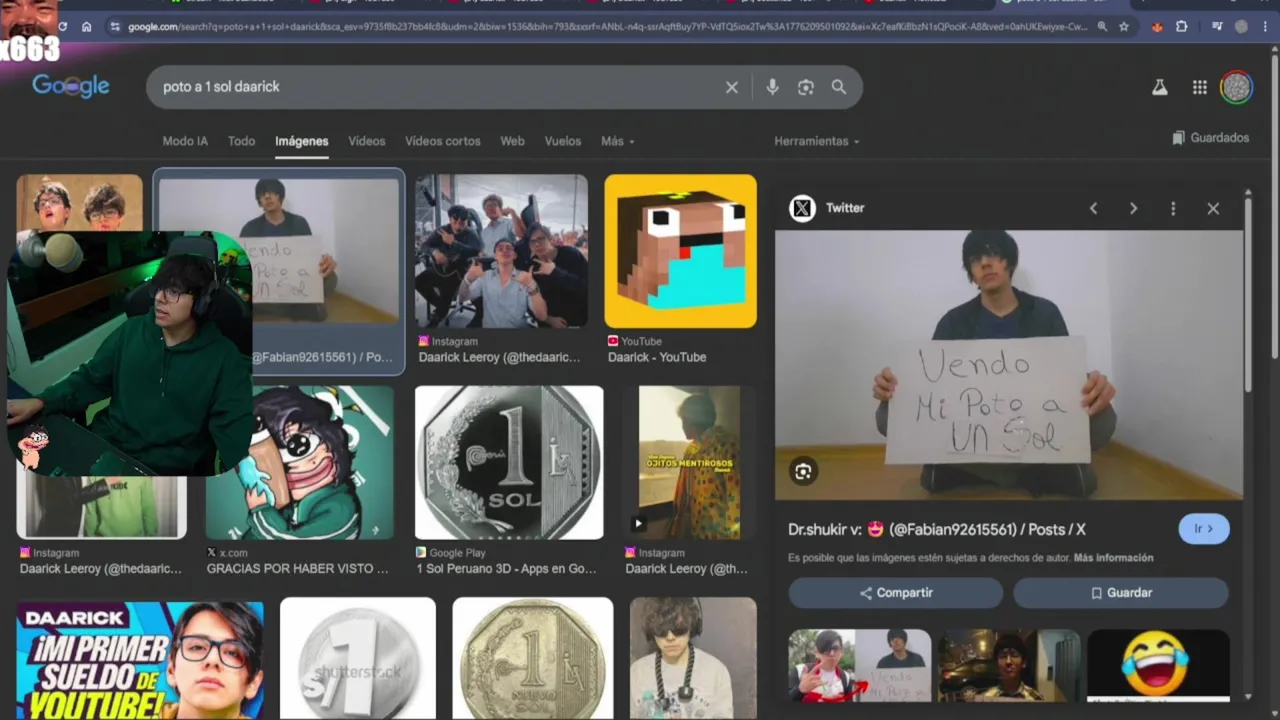Select the Imágenes tab
The height and width of the screenshot is (720, 1280).
pos(302,141)
